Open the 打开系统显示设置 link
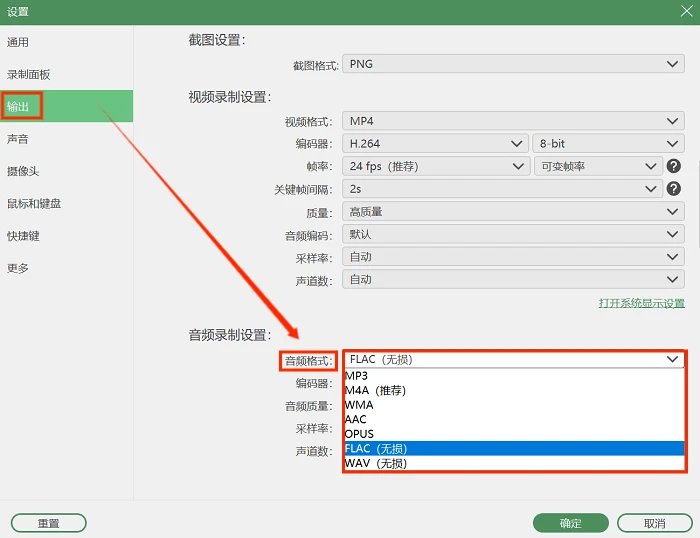Image resolution: width=700 pixels, height=538 pixels. [642, 303]
